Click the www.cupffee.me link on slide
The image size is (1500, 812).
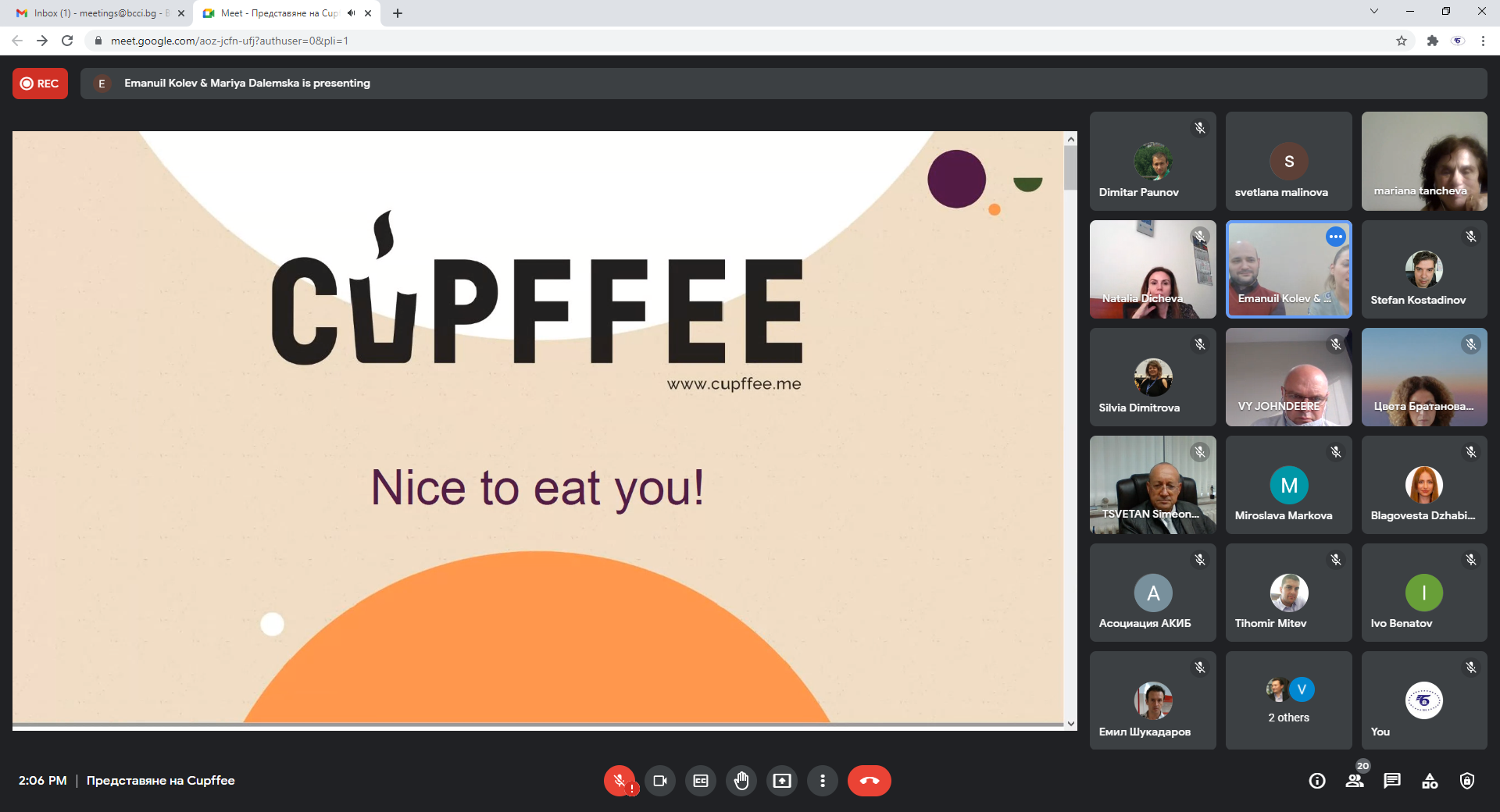(x=734, y=383)
